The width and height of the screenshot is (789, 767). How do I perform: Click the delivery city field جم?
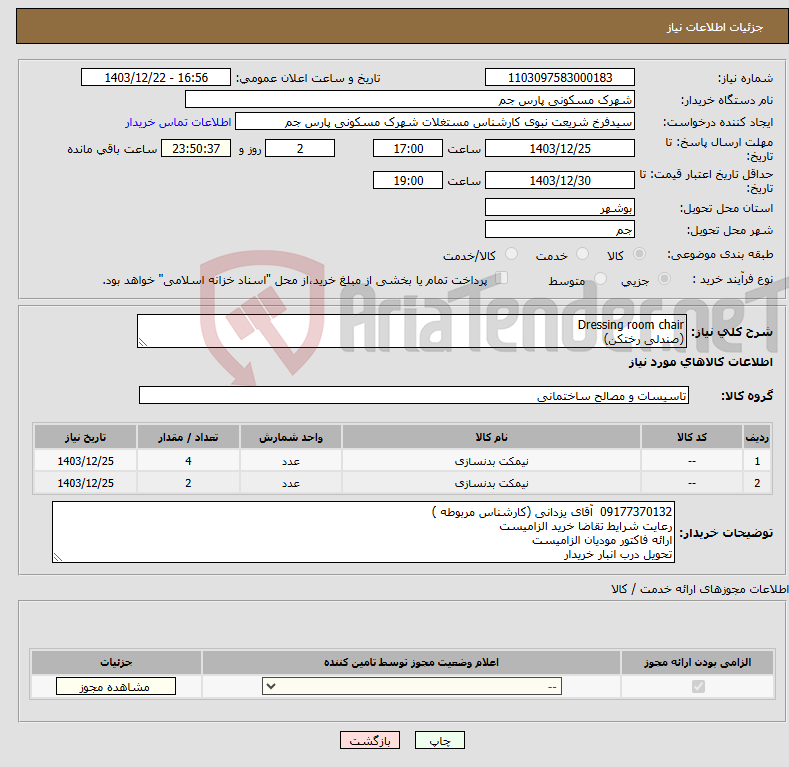(x=560, y=229)
